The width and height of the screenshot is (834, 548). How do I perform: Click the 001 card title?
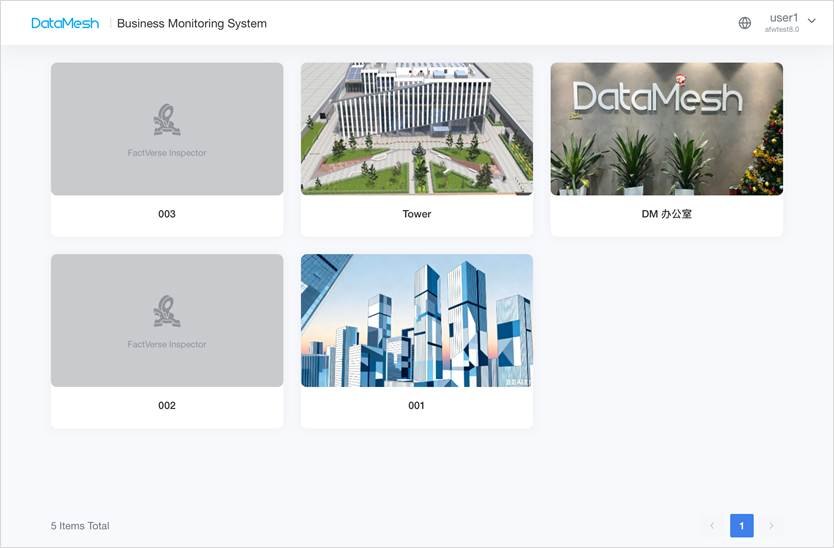click(x=416, y=406)
